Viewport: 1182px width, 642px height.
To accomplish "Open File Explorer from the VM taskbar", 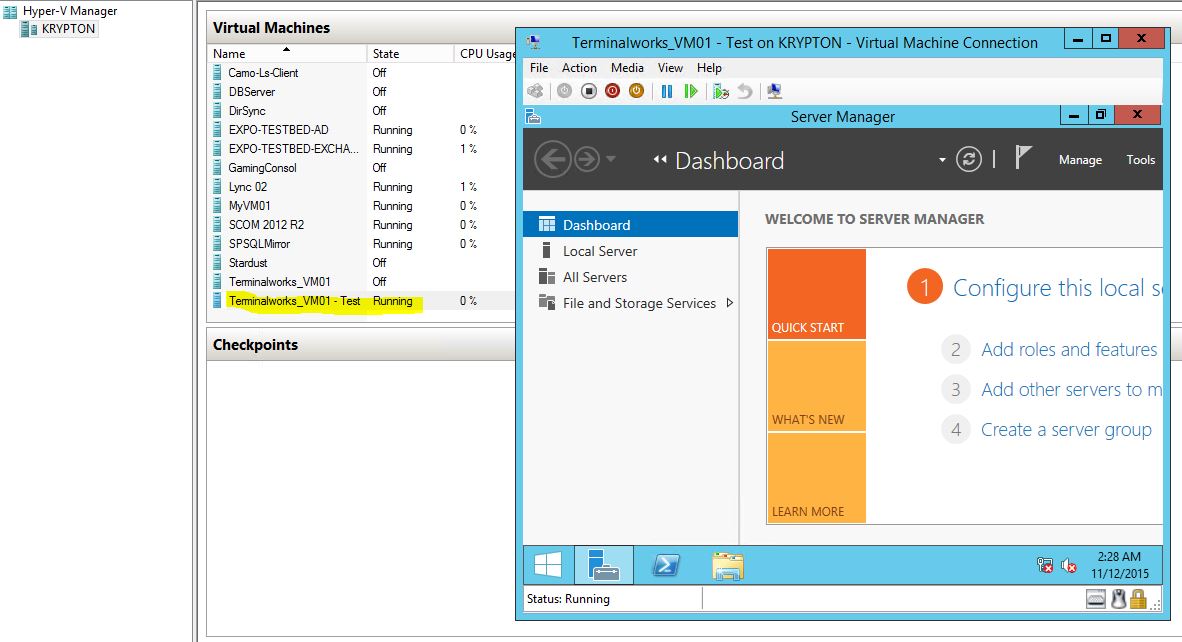I will point(727,565).
